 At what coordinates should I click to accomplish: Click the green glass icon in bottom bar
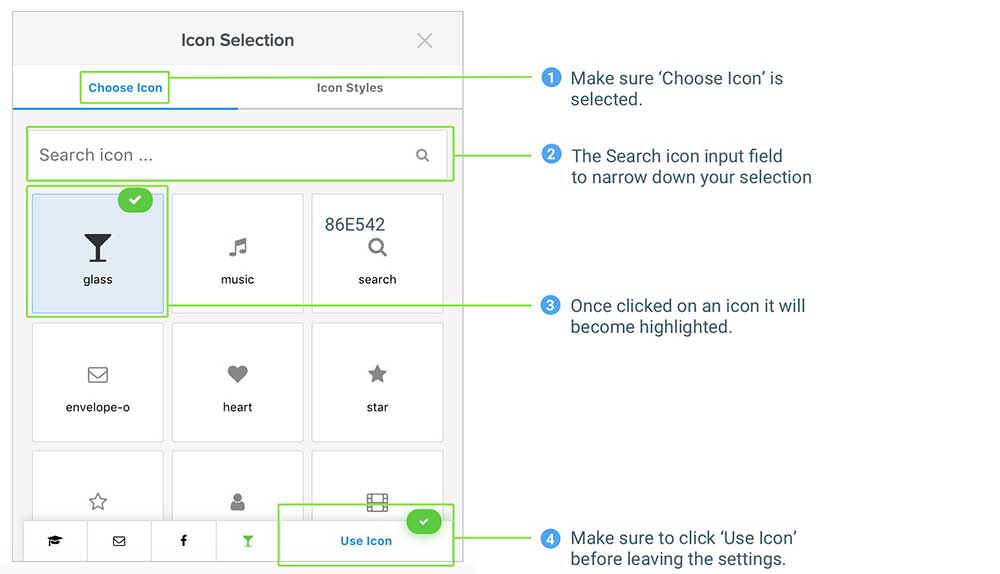pos(248,541)
